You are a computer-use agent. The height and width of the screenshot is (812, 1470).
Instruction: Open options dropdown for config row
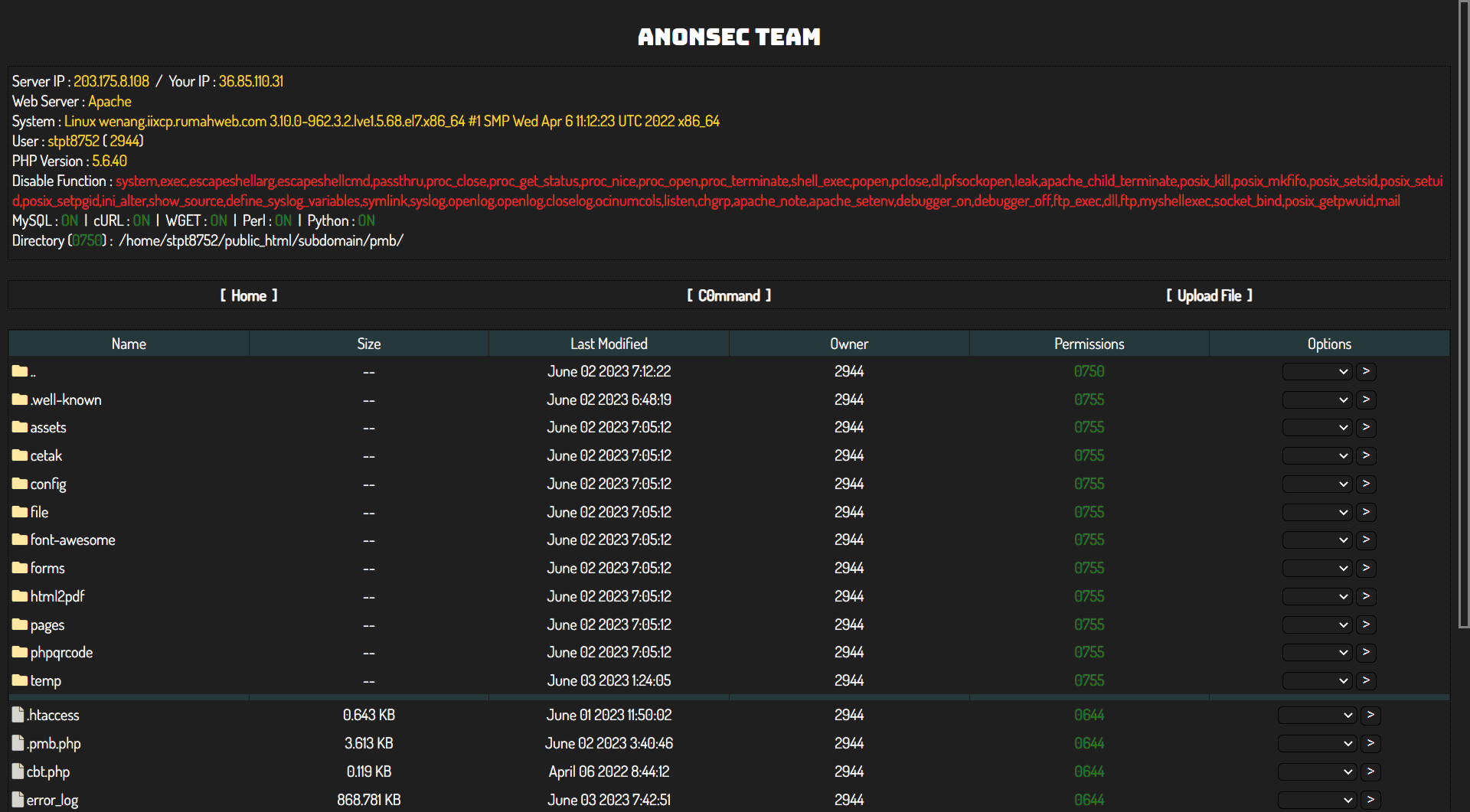click(x=1317, y=484)
